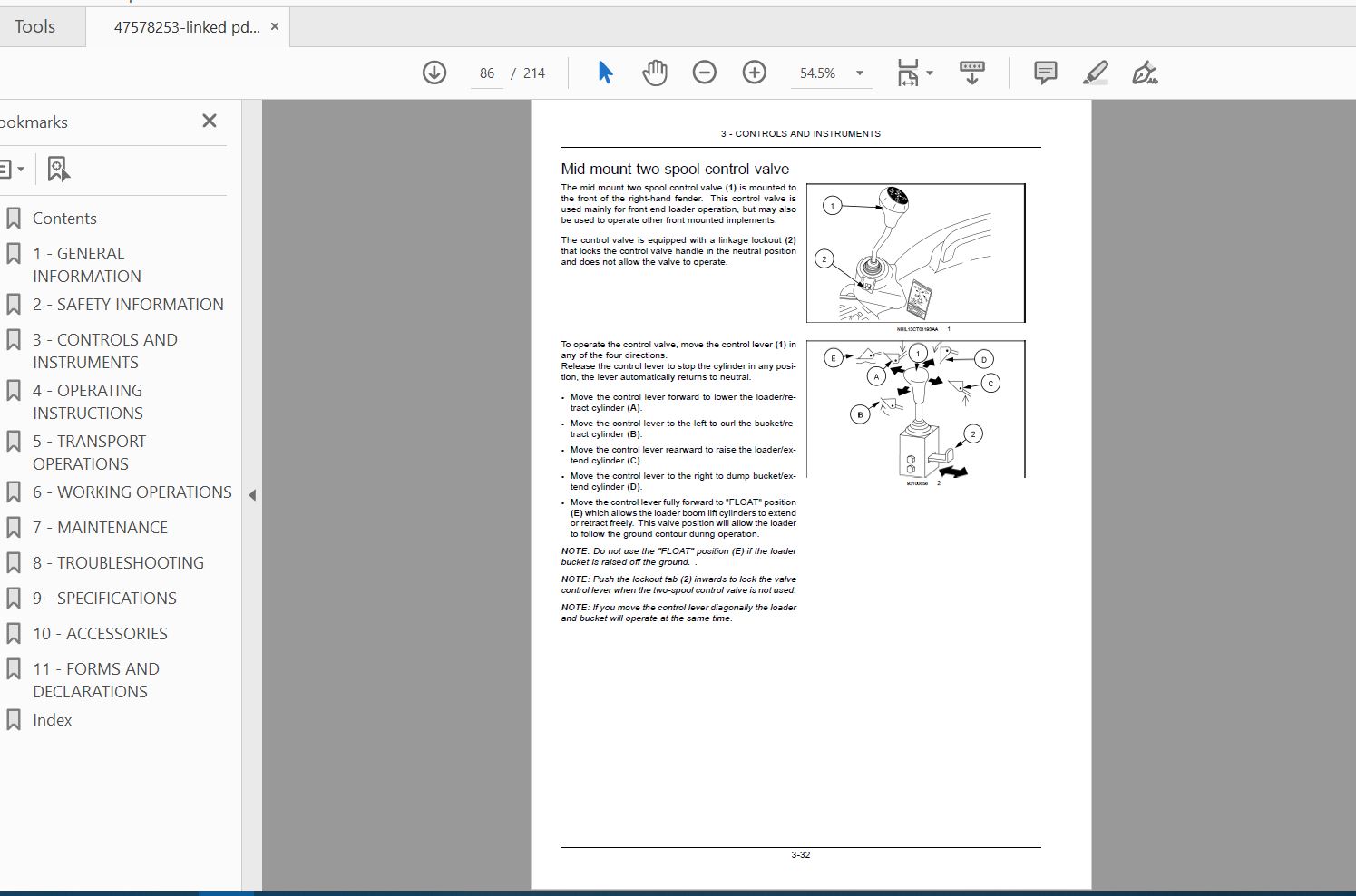
Task: Go to next page with down arrow icon
Action: pyautogui.click(x=434, y=73)
